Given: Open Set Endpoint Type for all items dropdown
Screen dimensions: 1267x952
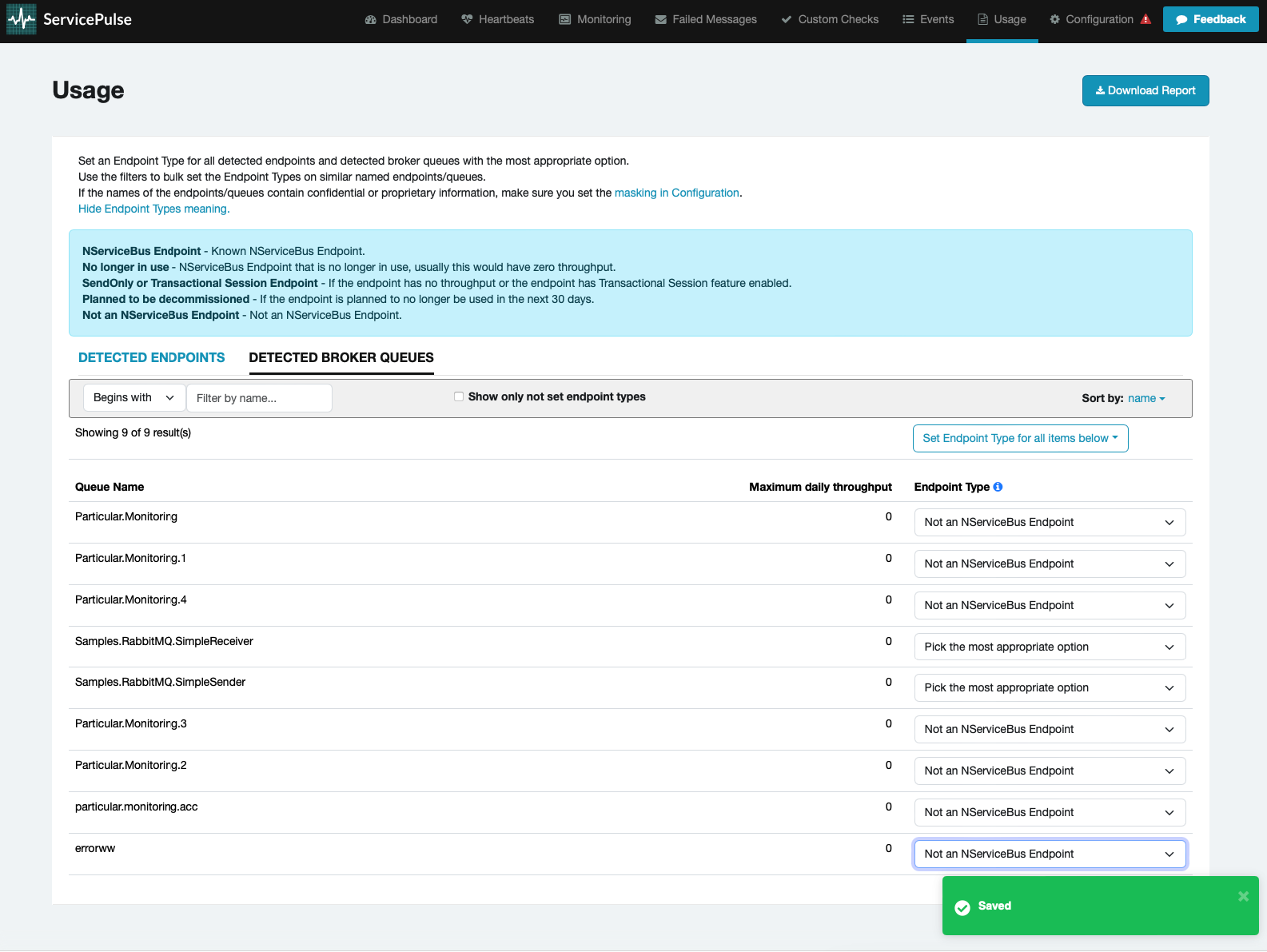Looking at the screenshot, I should click(1020, 438).
